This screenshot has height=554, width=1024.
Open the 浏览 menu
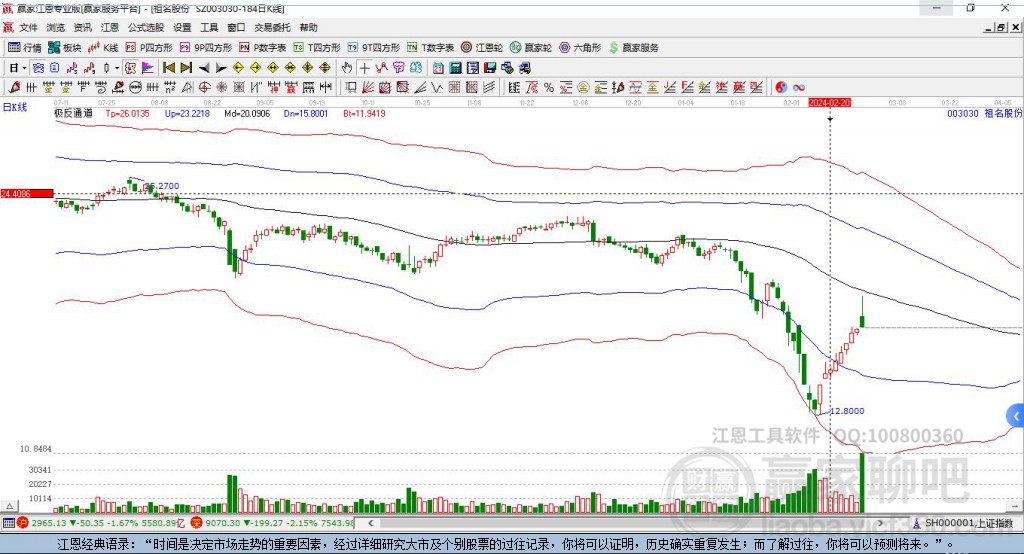[x=56, y=27]
